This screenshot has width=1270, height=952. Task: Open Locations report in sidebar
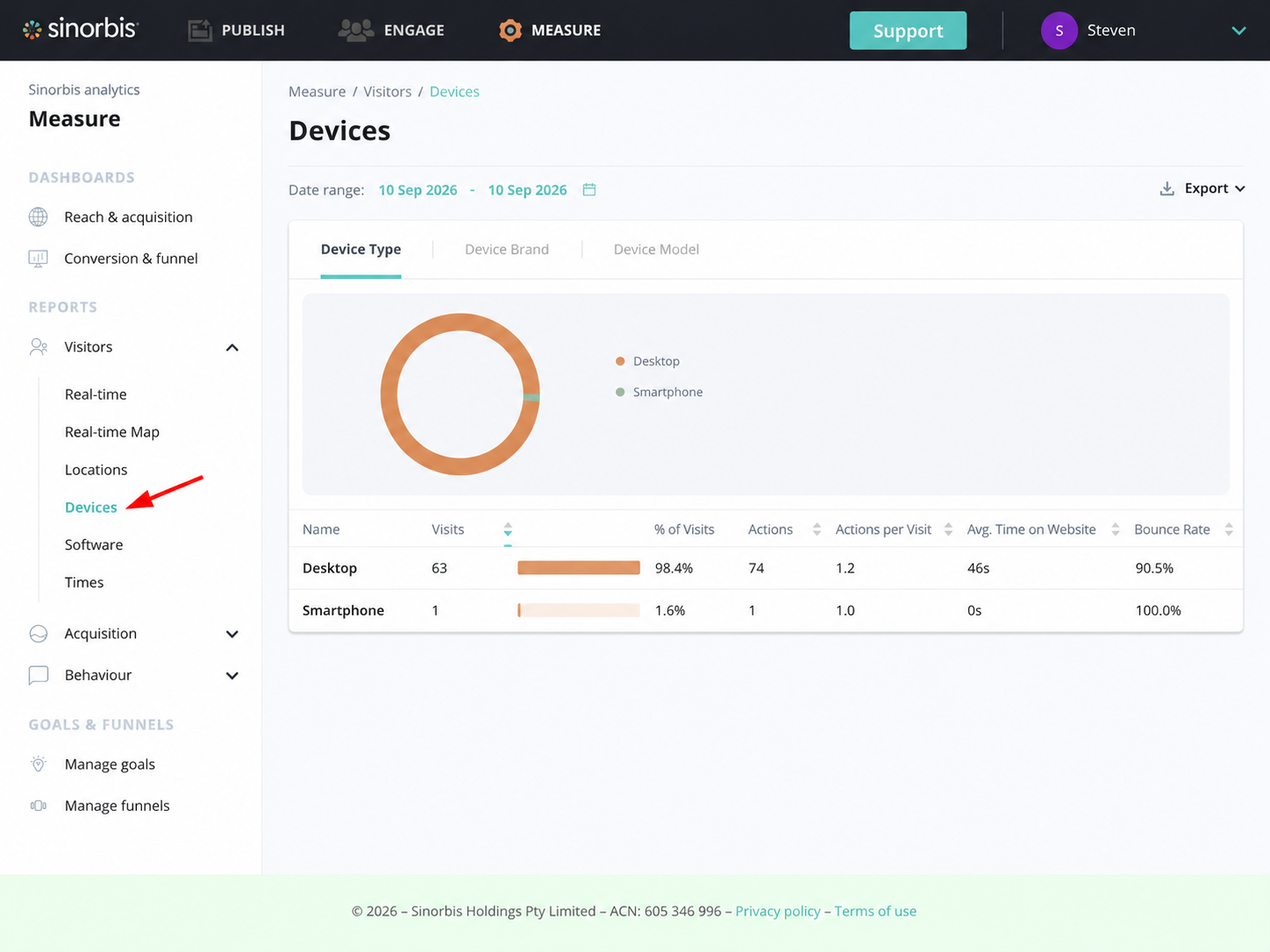(96, 470)
